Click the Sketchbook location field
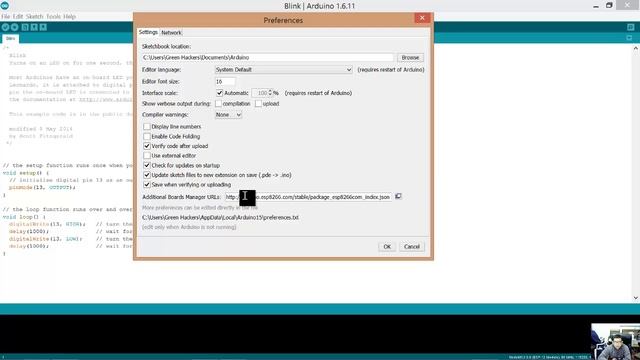The height and width of the screenshot is (360, 640). (268, 58)
